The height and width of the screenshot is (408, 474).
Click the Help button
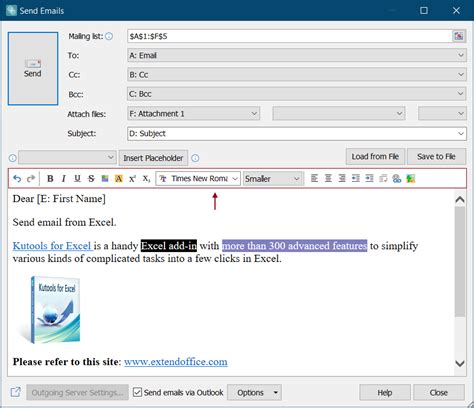click(x=385, y=392)
